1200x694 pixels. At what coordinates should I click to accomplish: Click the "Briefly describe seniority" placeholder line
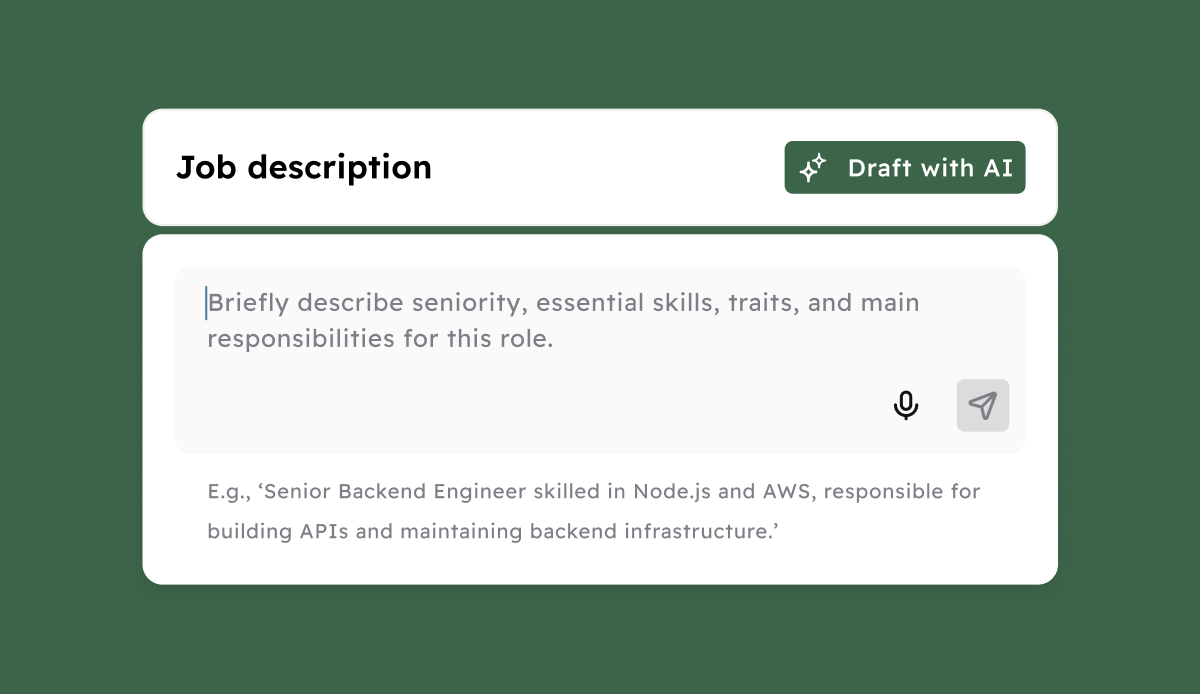(x=563, y=303)
